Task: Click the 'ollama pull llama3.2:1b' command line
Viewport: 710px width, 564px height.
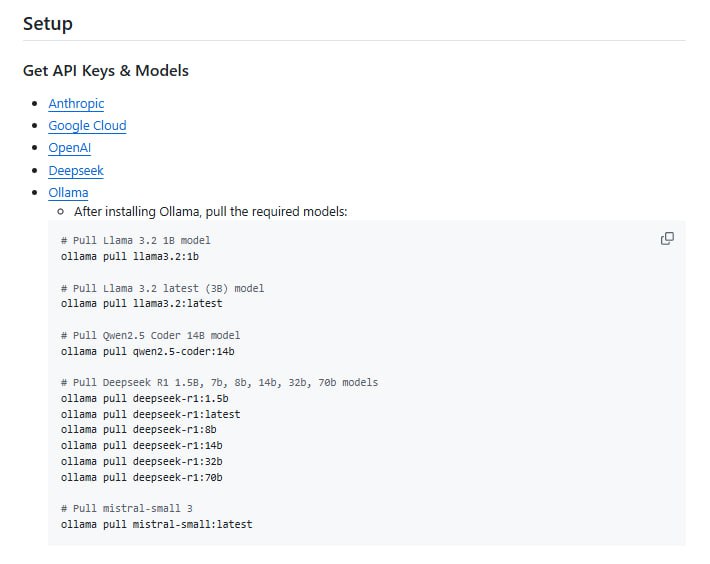Action: coord(129,256)
